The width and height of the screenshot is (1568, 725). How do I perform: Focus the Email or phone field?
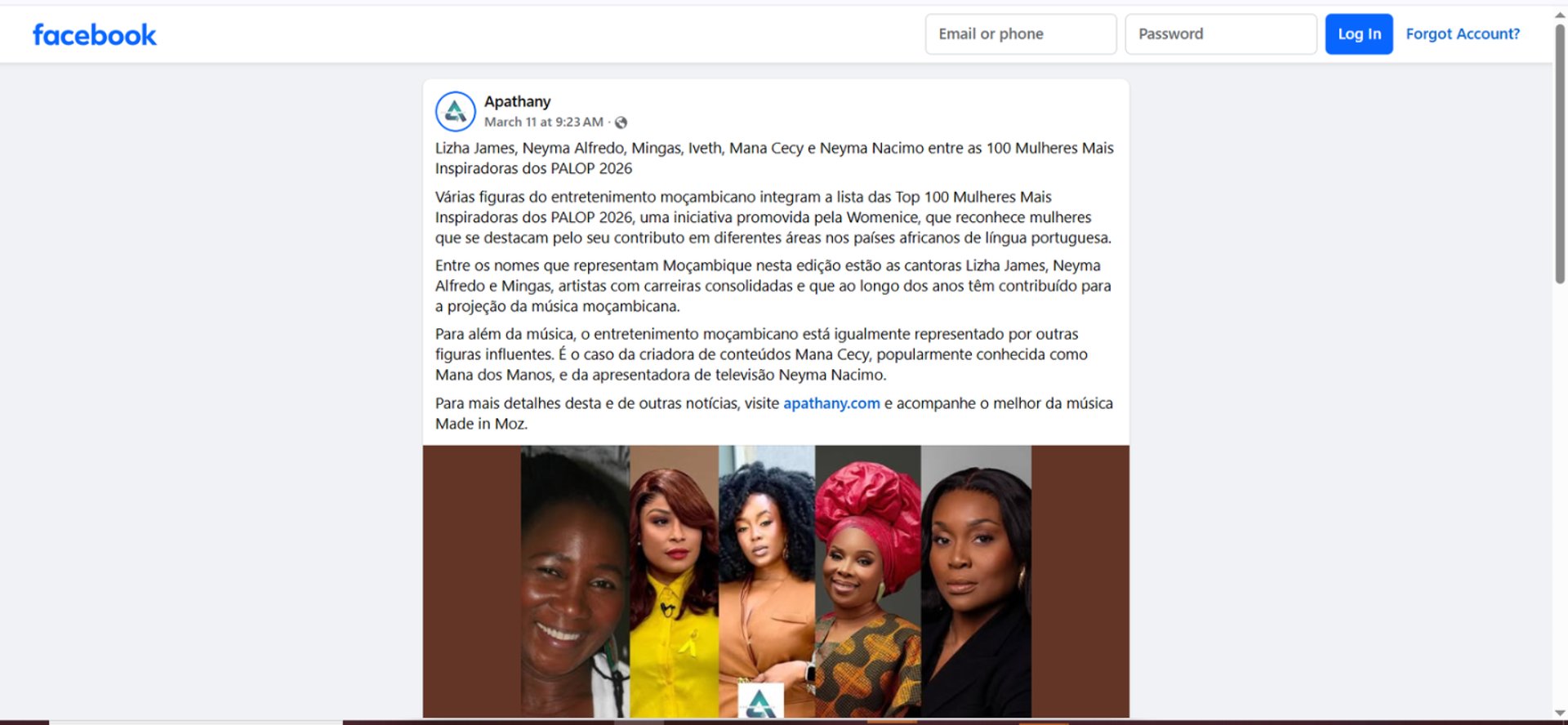1021,34
